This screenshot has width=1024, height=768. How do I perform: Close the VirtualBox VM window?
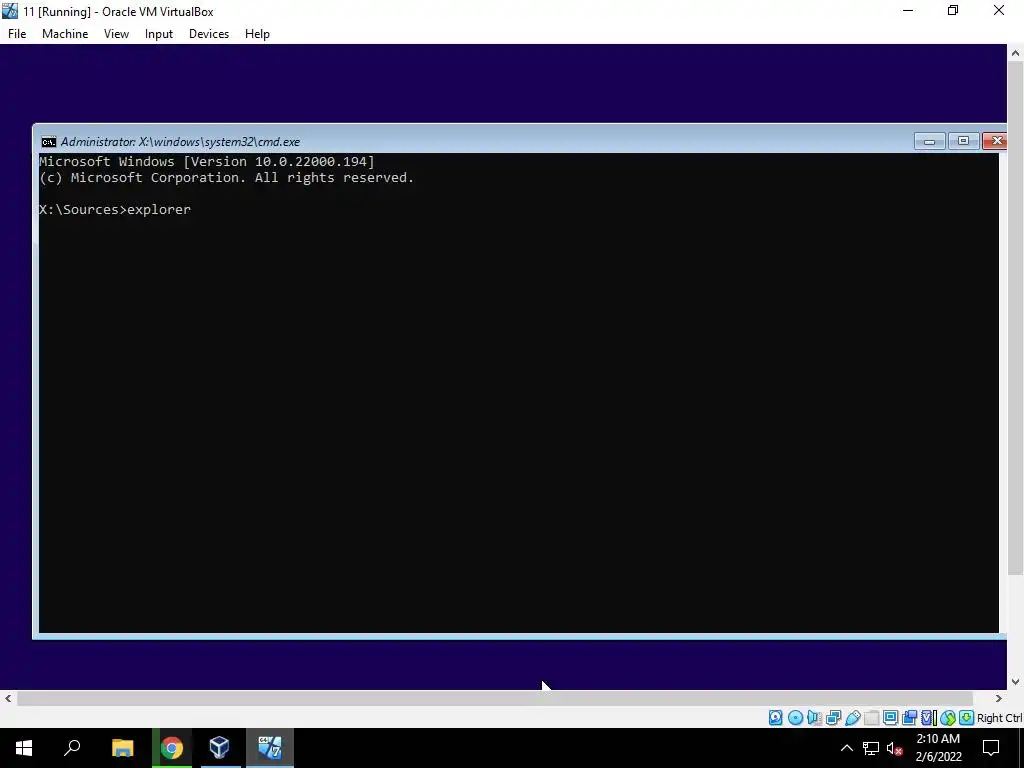(x=999, y=11)
